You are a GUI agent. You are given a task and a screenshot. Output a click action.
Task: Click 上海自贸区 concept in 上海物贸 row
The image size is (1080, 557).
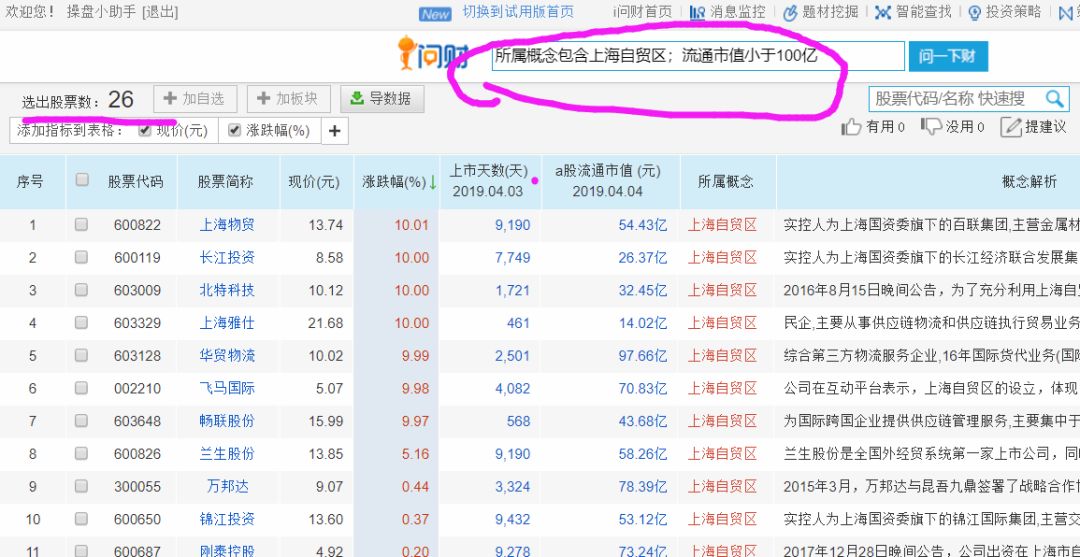click(723, 224)
